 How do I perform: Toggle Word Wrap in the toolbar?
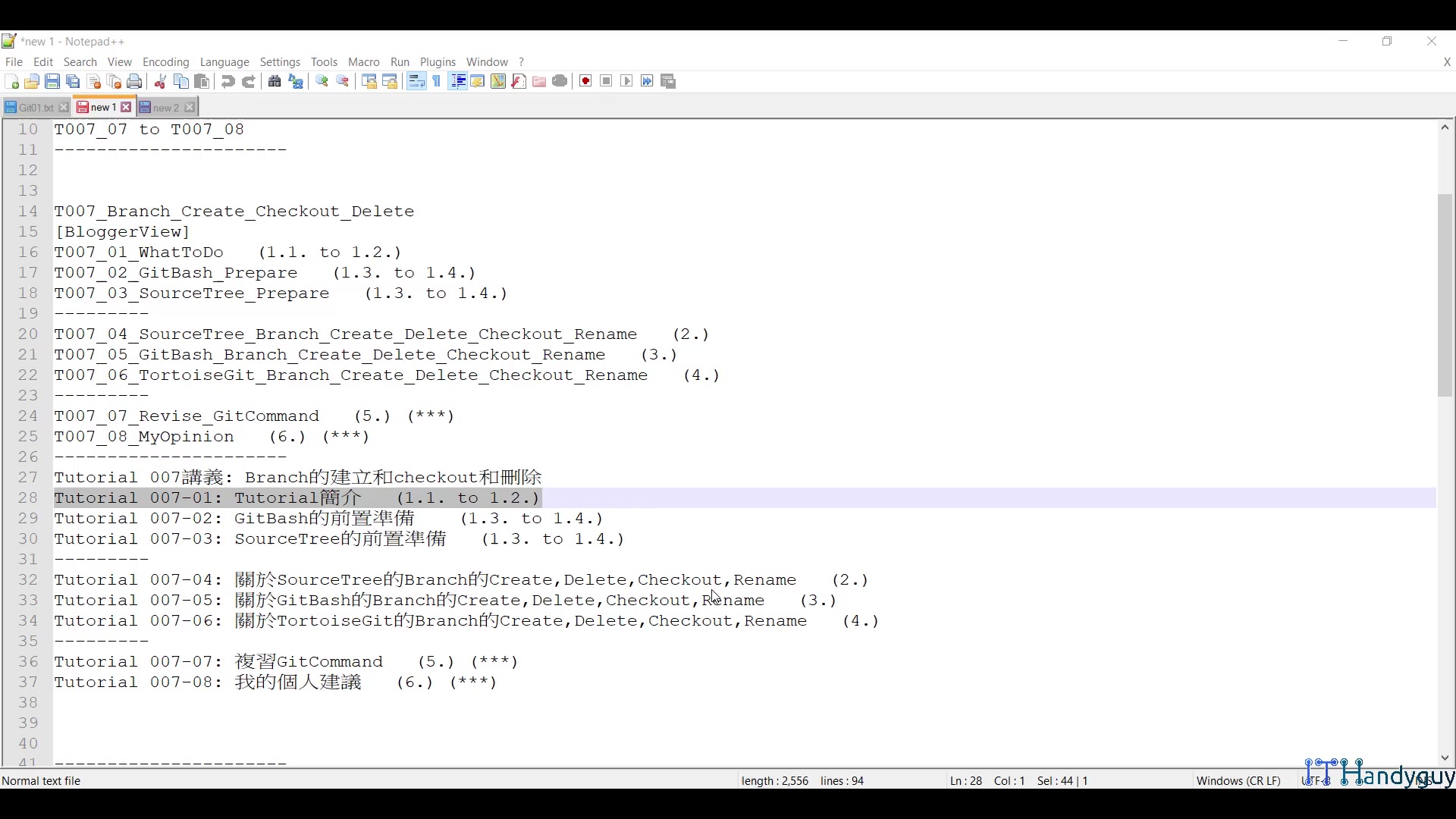coord(416,82)
